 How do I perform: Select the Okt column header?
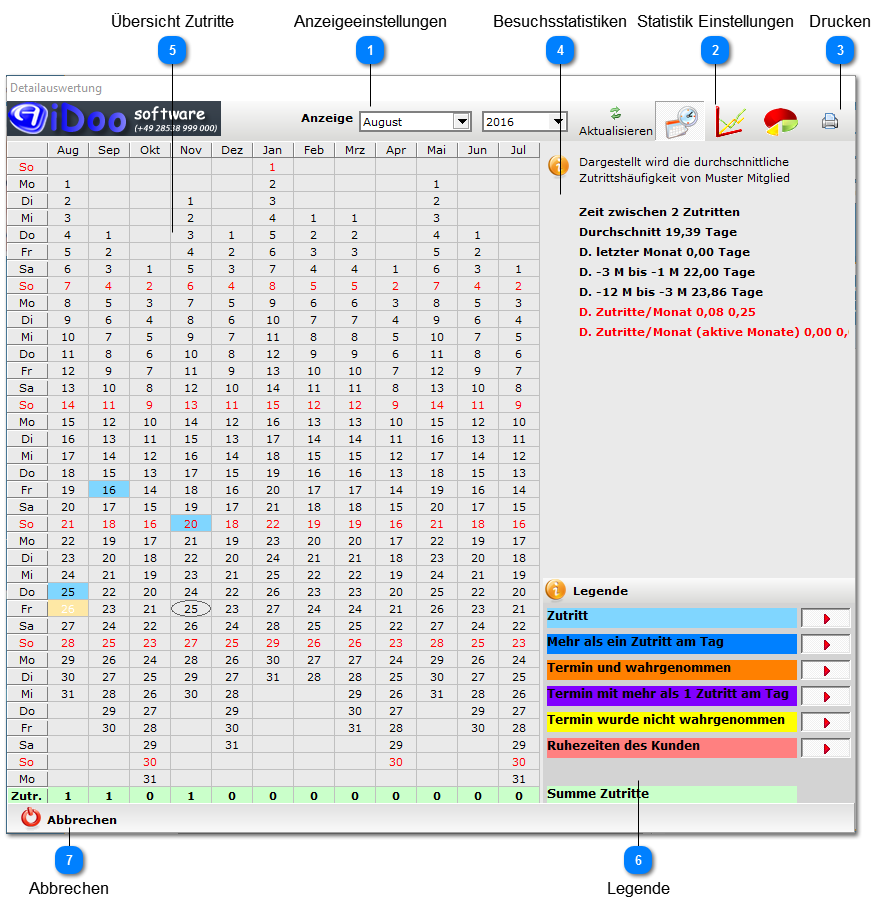coord(150,150)
